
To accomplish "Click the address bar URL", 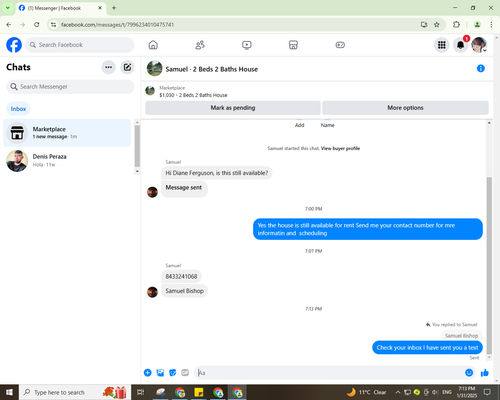I will (x=117, y=25).
